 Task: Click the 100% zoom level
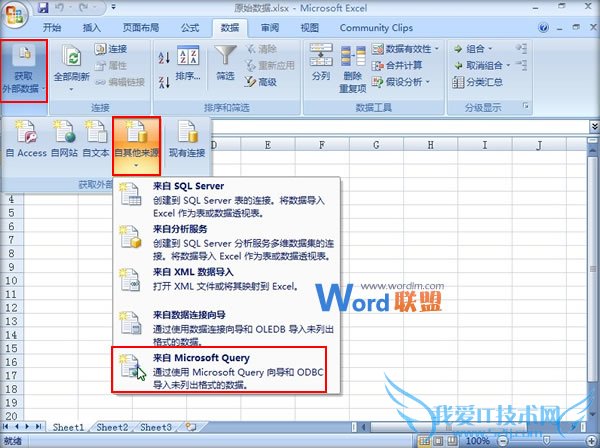point(477,441)
